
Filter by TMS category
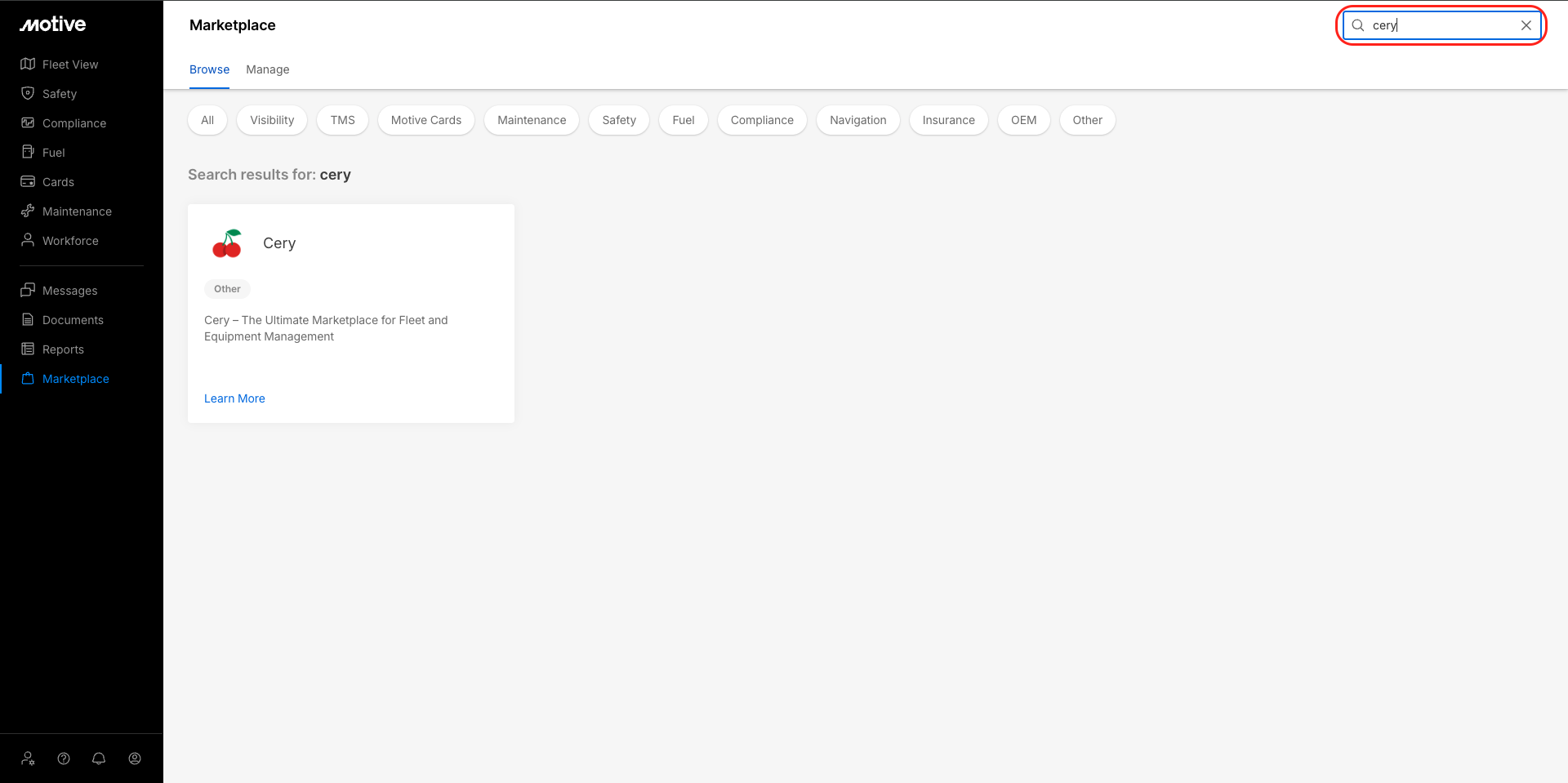click(343, 120)
